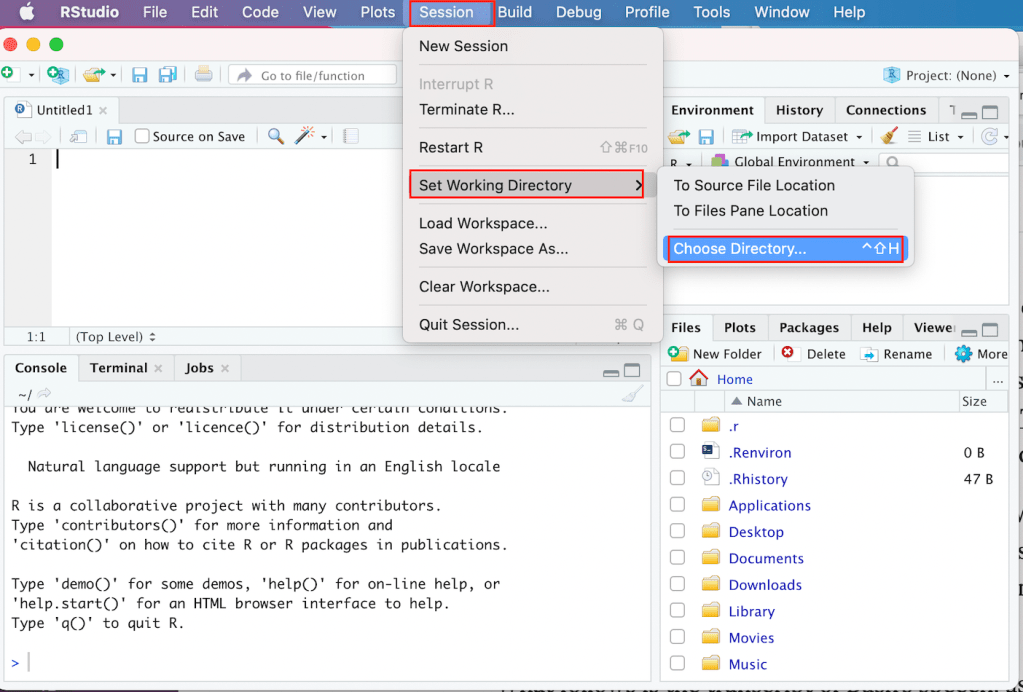Check the box next to .Renviron
Image resolution: width=1023 pixels, height=692 pixels.
pyautogui.click(x=677, y=451)
